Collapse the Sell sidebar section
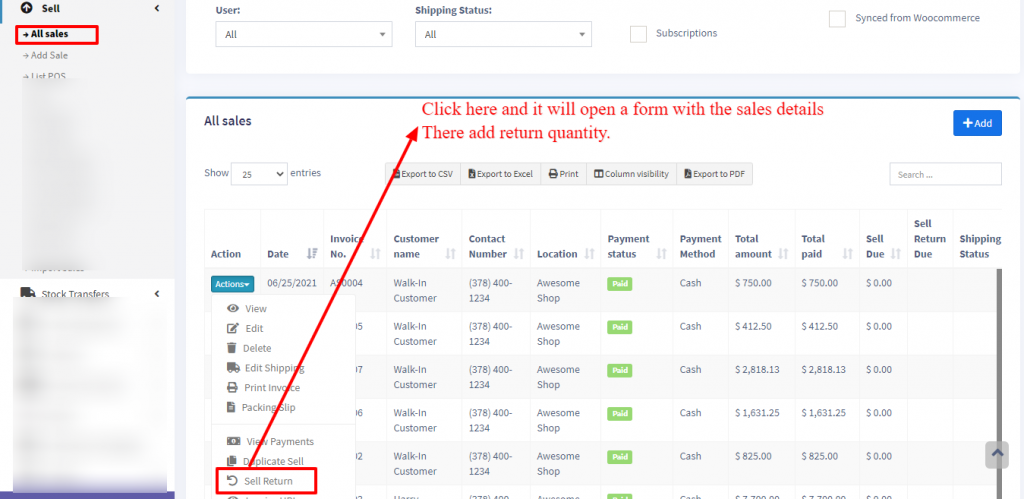 [156, 8]
